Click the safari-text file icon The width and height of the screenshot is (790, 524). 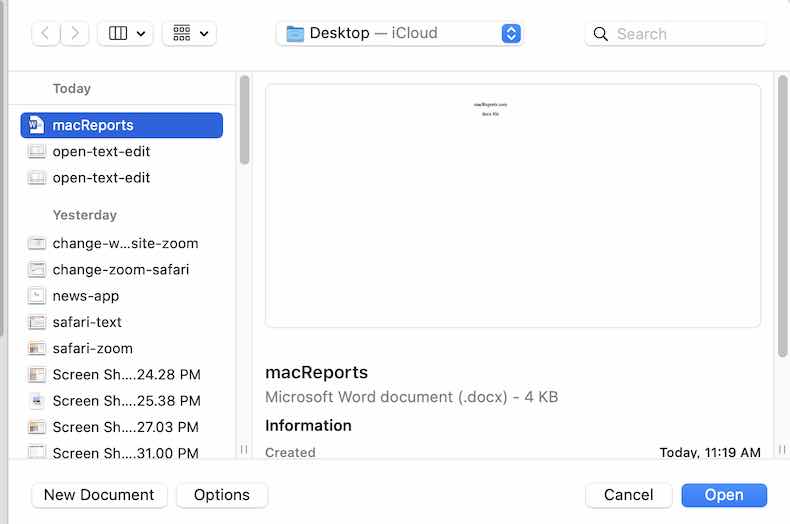click(x=36, y=322)
